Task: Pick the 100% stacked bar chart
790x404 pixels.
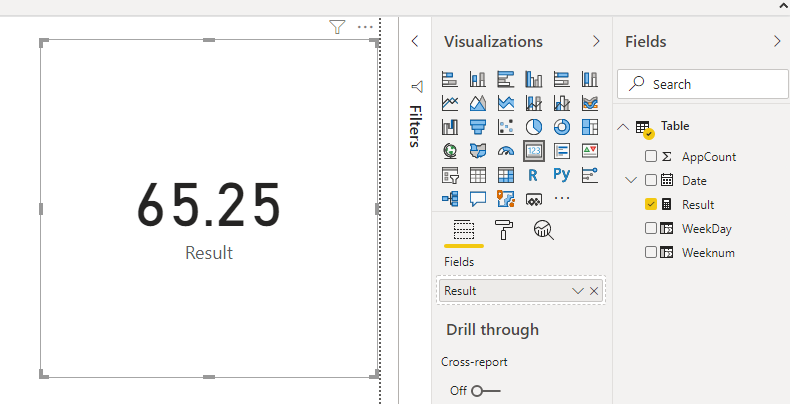Action: [562, 79]
